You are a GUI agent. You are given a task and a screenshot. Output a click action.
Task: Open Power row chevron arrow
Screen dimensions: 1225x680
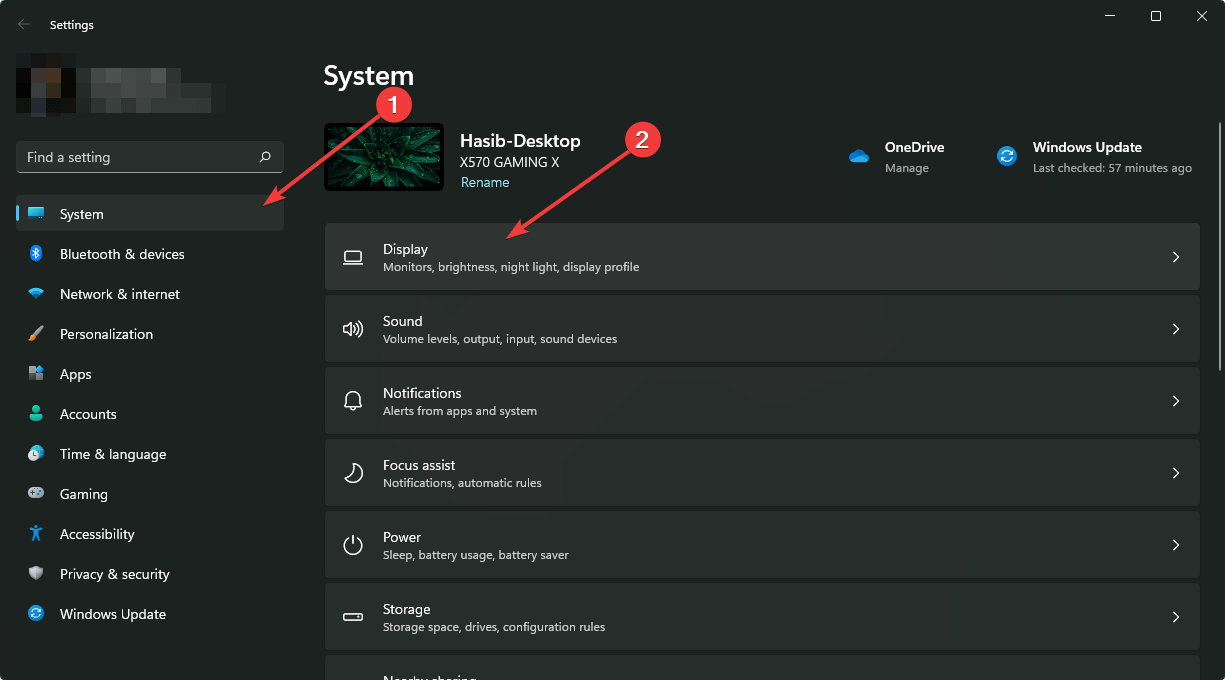pos(1176,545)
